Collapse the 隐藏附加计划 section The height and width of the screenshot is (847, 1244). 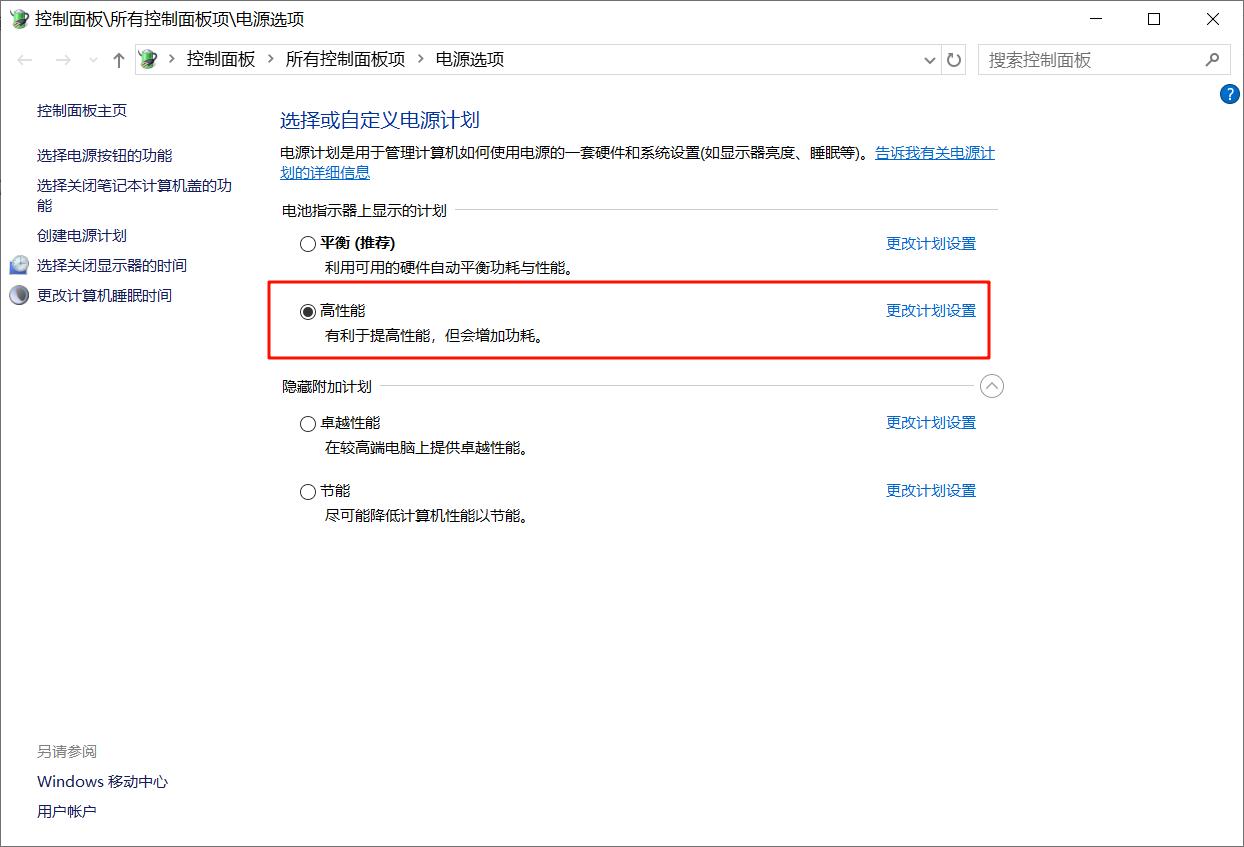[x=991, y=386]
